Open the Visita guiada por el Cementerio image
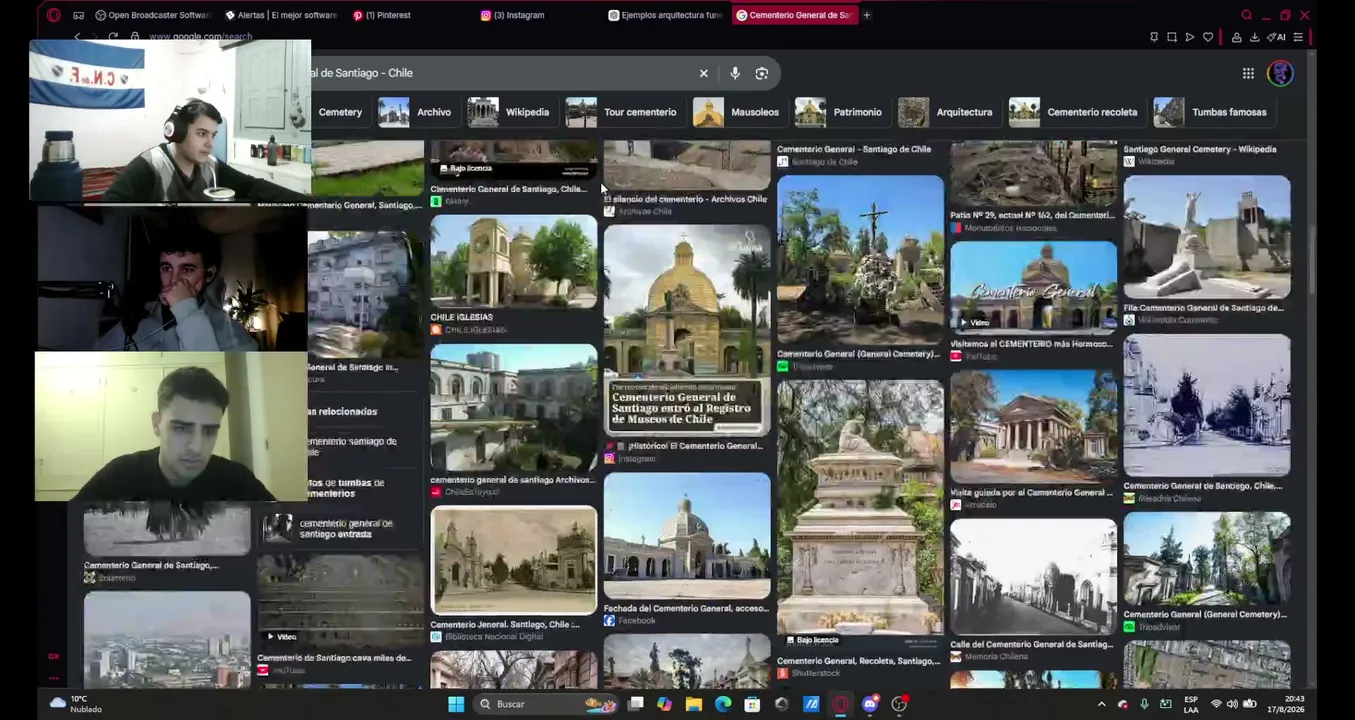Viewport: 1355px width, 720px height. pyautogui.click(x=1033, y=427)
